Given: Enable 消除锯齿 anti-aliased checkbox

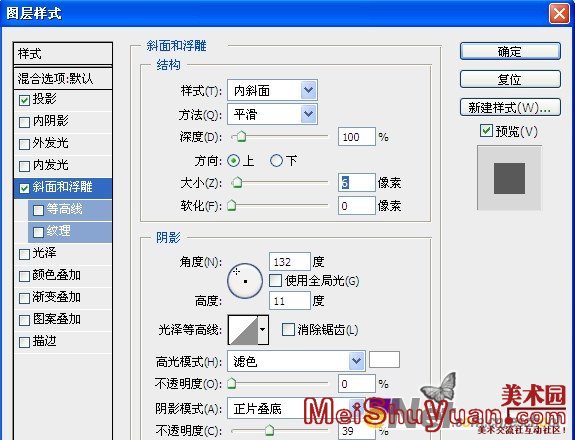Looking at the screenshot, I should point(288,330).
